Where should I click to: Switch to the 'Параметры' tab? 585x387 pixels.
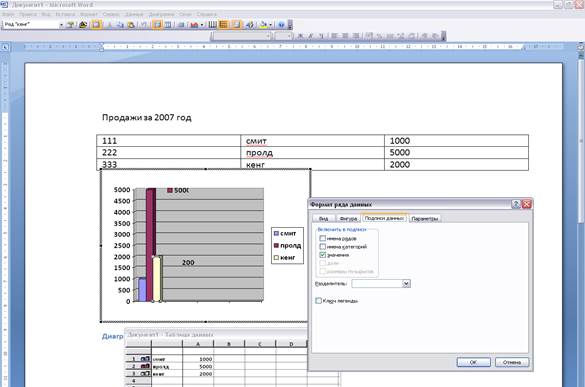coord(425,219)
